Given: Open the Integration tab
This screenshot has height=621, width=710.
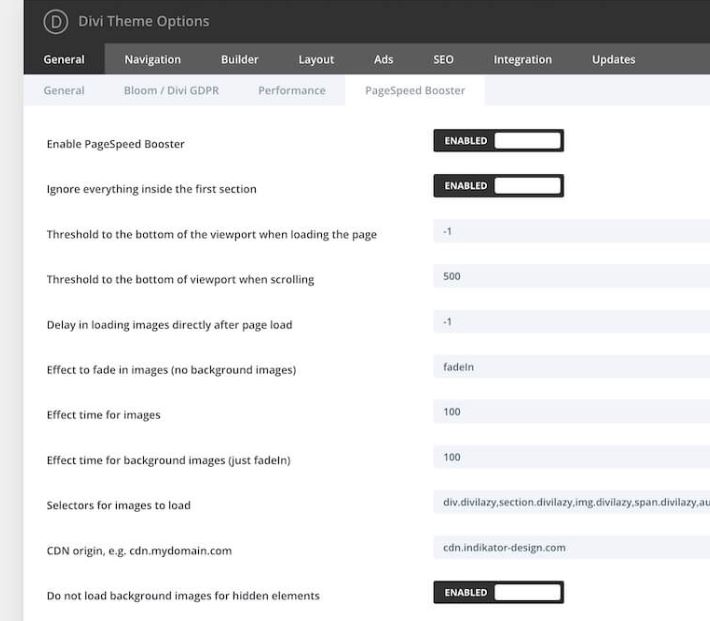Looking at the screenshot, I should click(x=523, y=59).
